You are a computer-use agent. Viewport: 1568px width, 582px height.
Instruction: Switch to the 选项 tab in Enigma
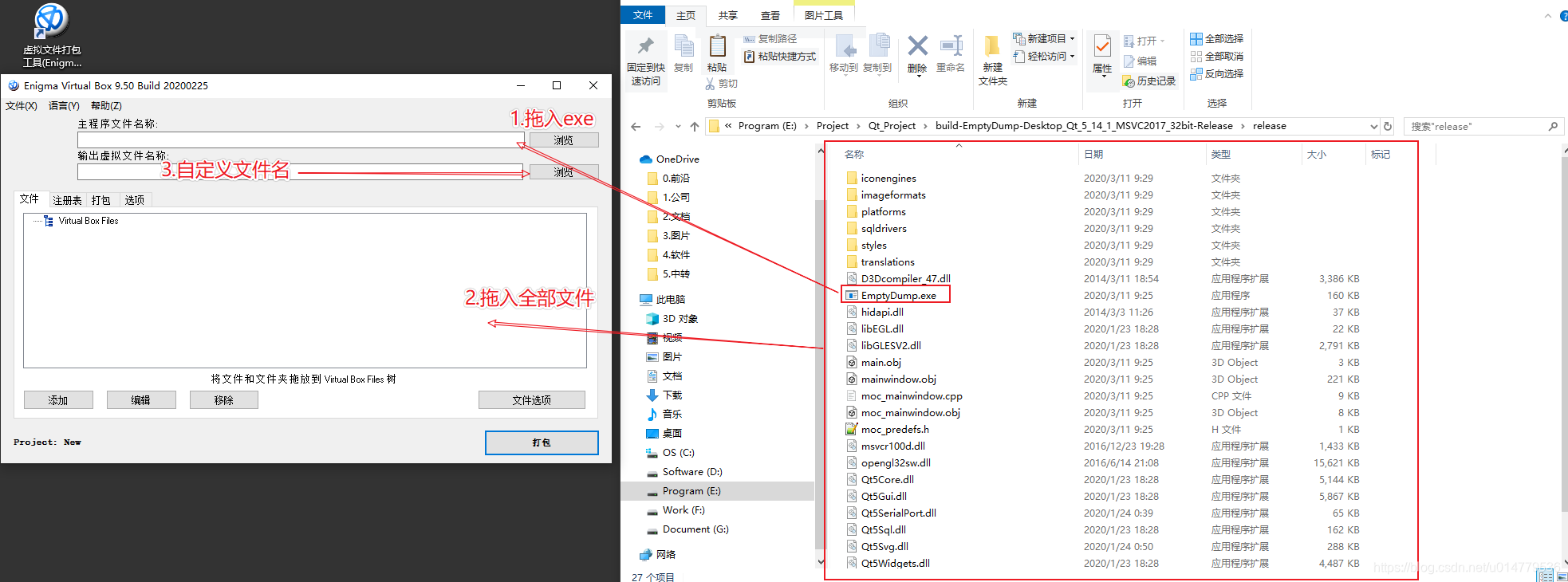click(x=135, y=200)
